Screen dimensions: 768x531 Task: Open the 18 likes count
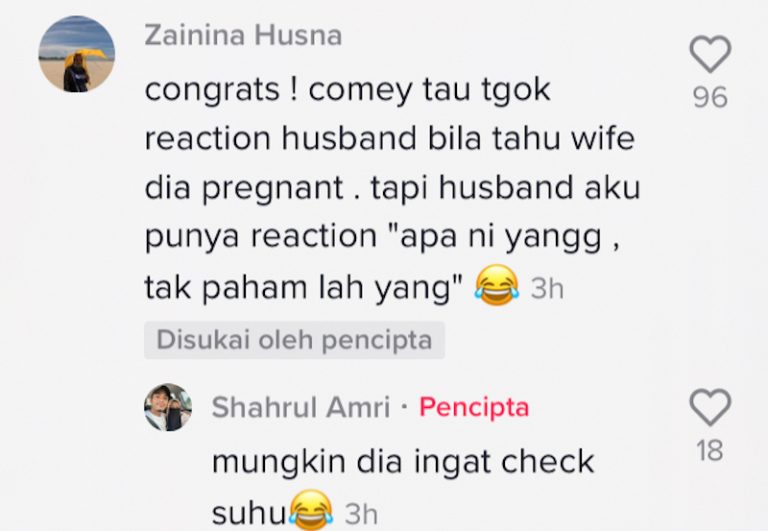[710, 451]
